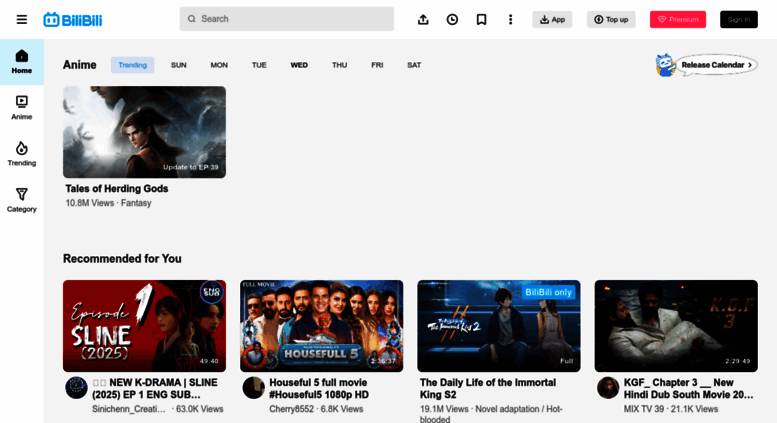Open the hamburger menu
The height and width of the screenshot is (423, 777).
tap(22, 19)
